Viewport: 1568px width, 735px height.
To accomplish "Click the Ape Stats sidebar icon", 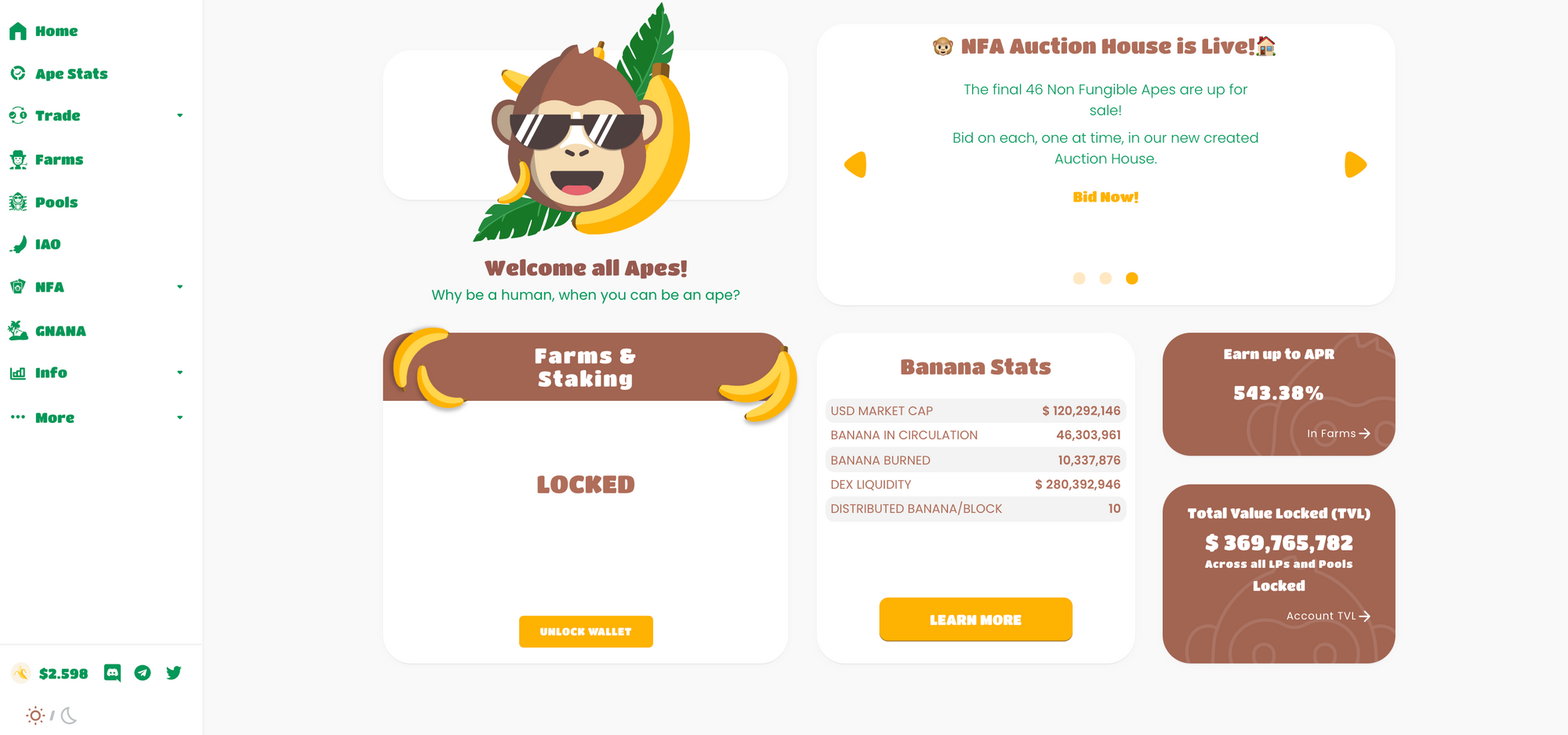I will click(x=18, y=73).
